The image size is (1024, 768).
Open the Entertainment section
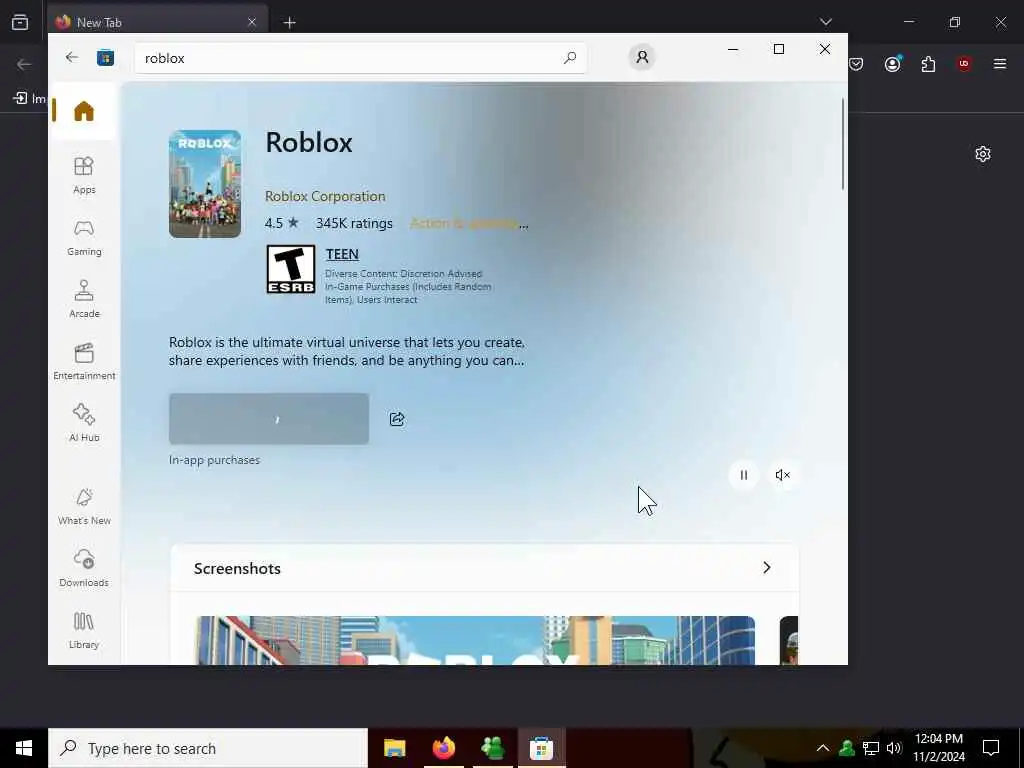84,361
